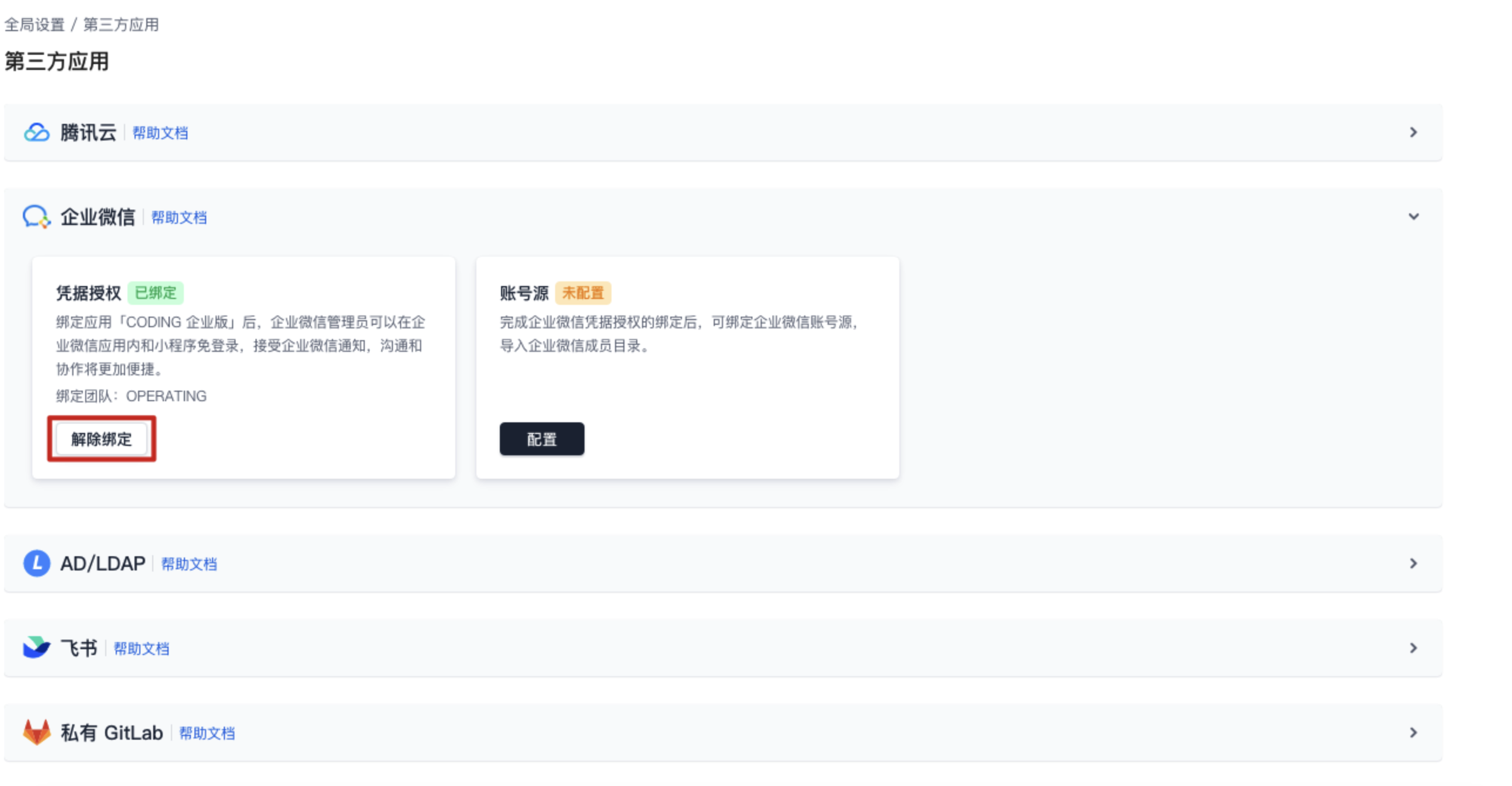Click the orange 未配置 status badge

pos(583,293)
